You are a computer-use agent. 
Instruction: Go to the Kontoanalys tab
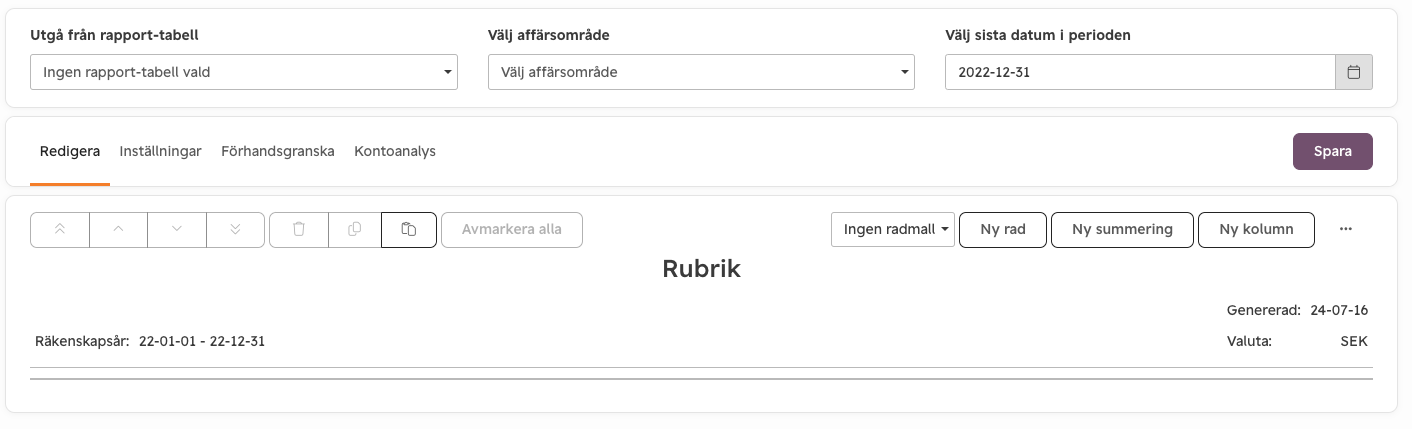[395, 151]
